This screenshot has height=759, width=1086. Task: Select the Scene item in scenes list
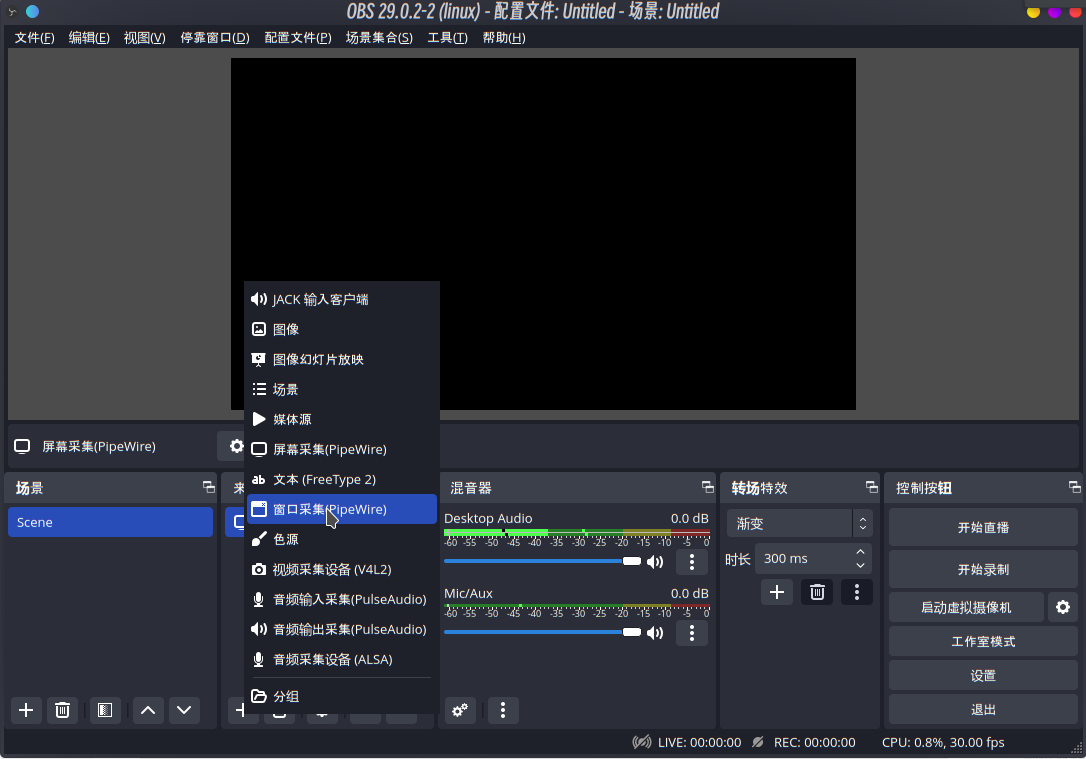point(110,522)
